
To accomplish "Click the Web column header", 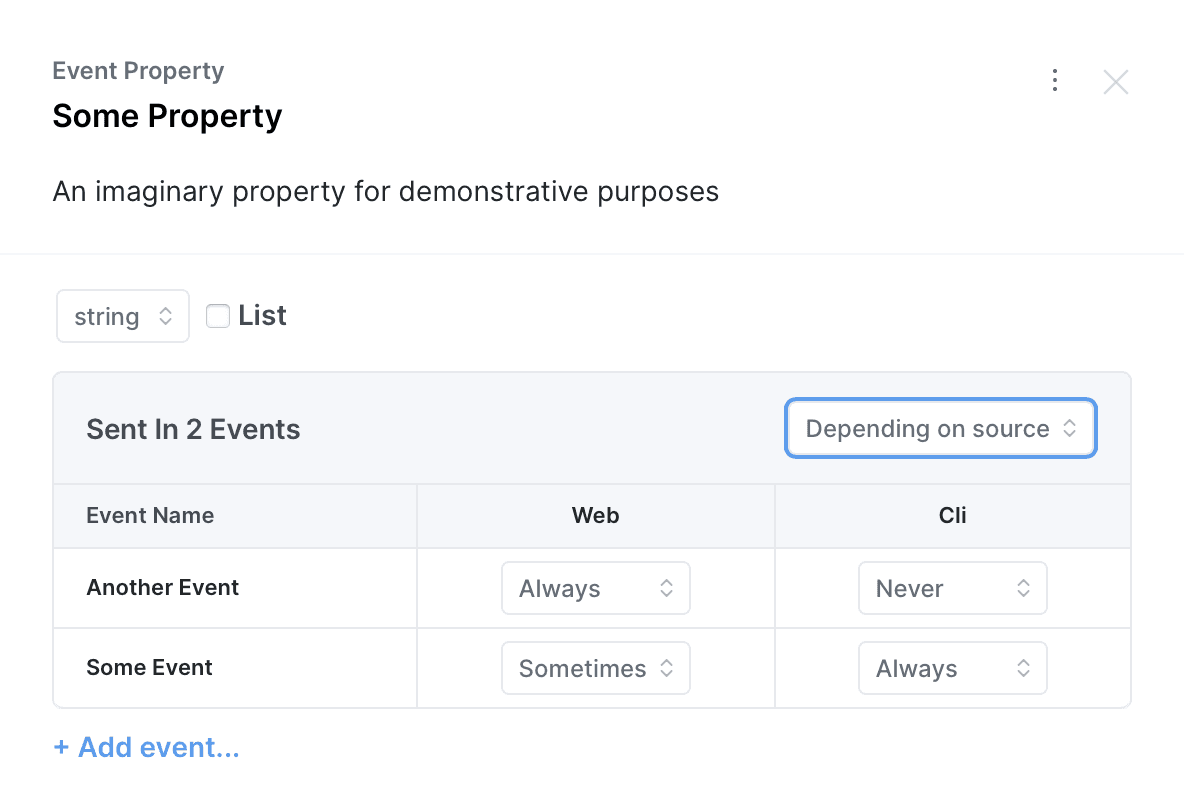I will pyautogui.click(x=595, y=515).
